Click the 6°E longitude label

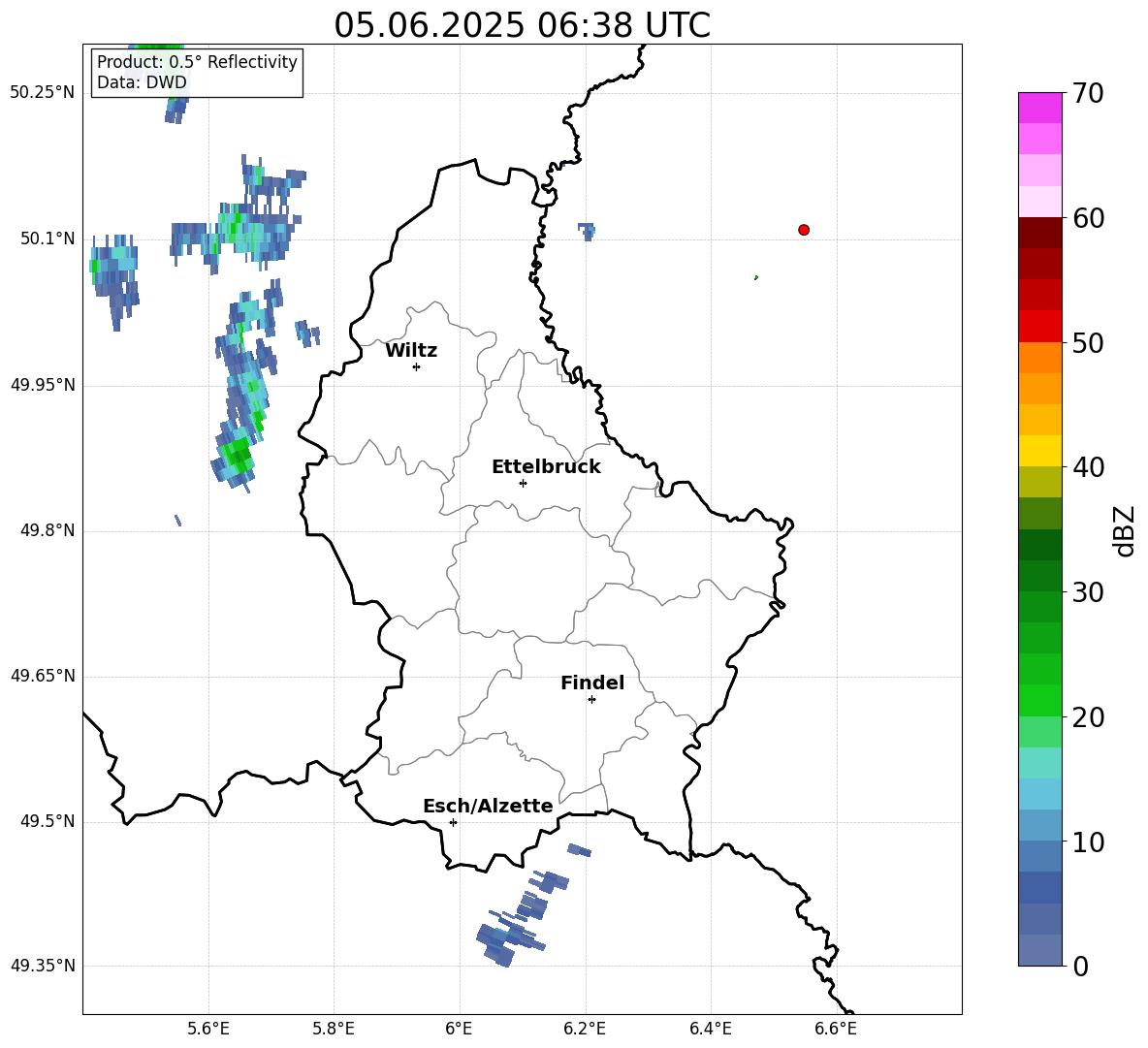point(459,1029)
